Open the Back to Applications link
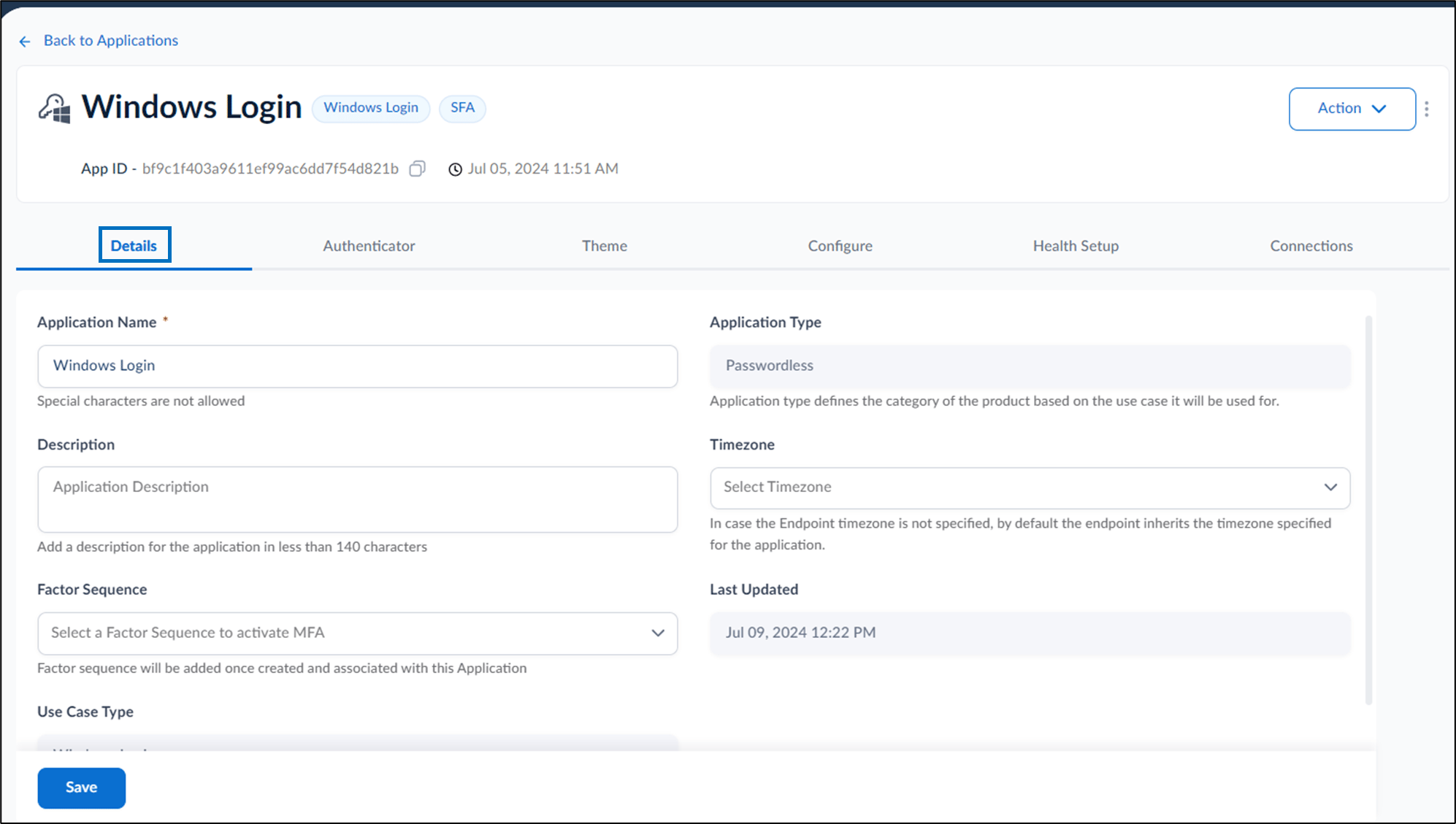The image size is (1456, 824). point(110,41)
